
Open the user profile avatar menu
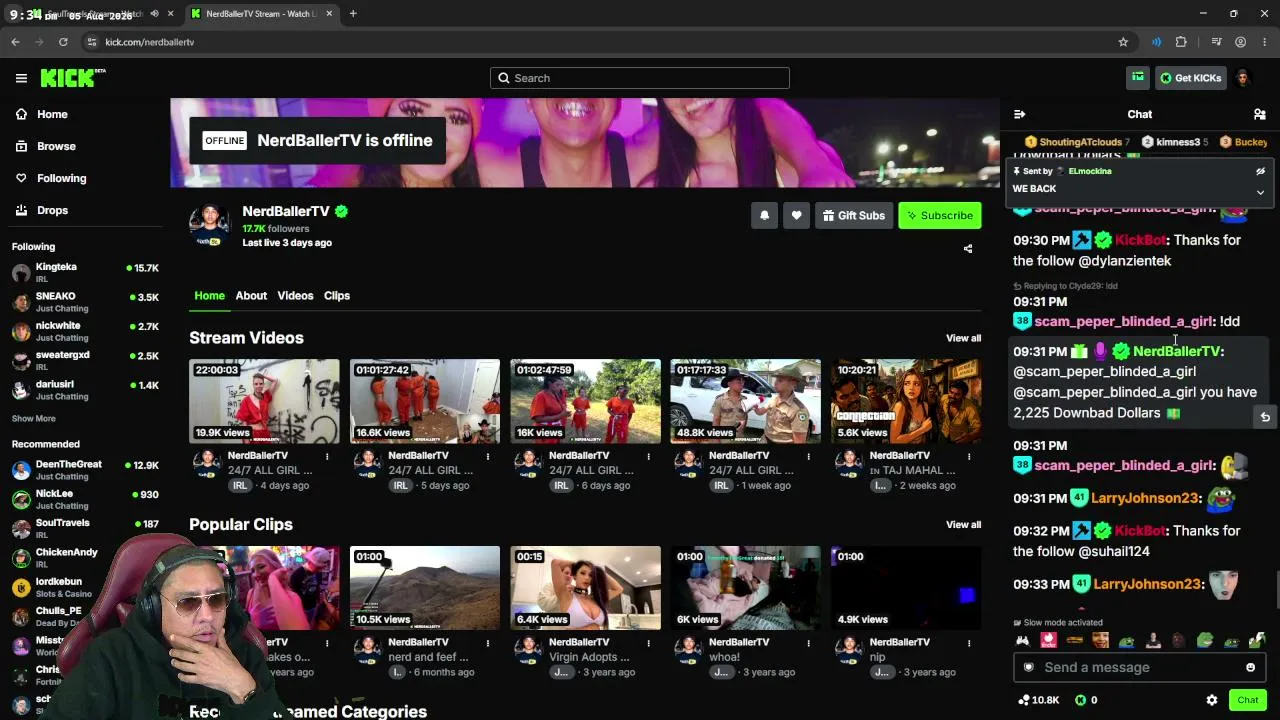click(1243, 78)
